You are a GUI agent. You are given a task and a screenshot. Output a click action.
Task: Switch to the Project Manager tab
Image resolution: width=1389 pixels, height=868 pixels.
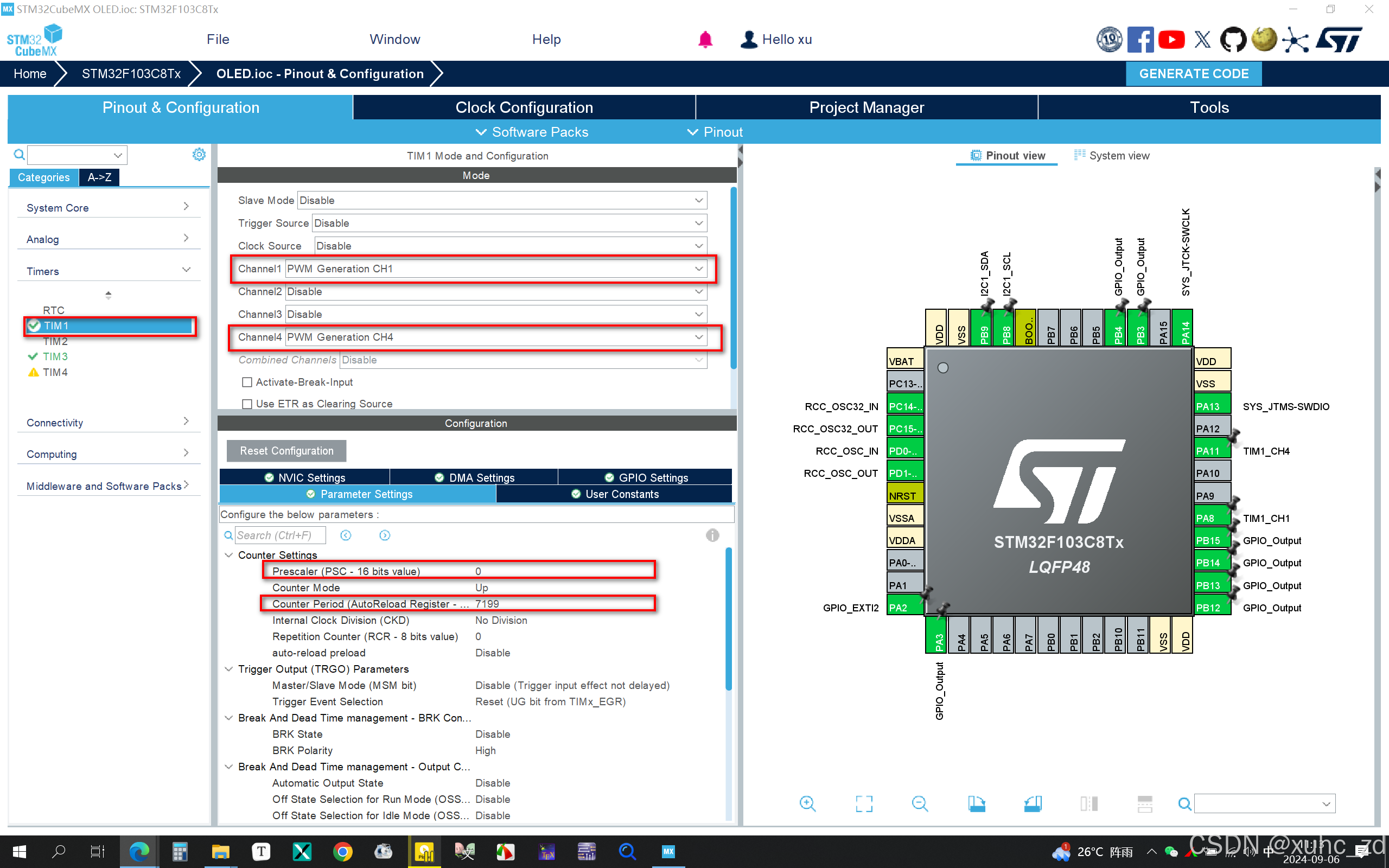tap(866, 107)
